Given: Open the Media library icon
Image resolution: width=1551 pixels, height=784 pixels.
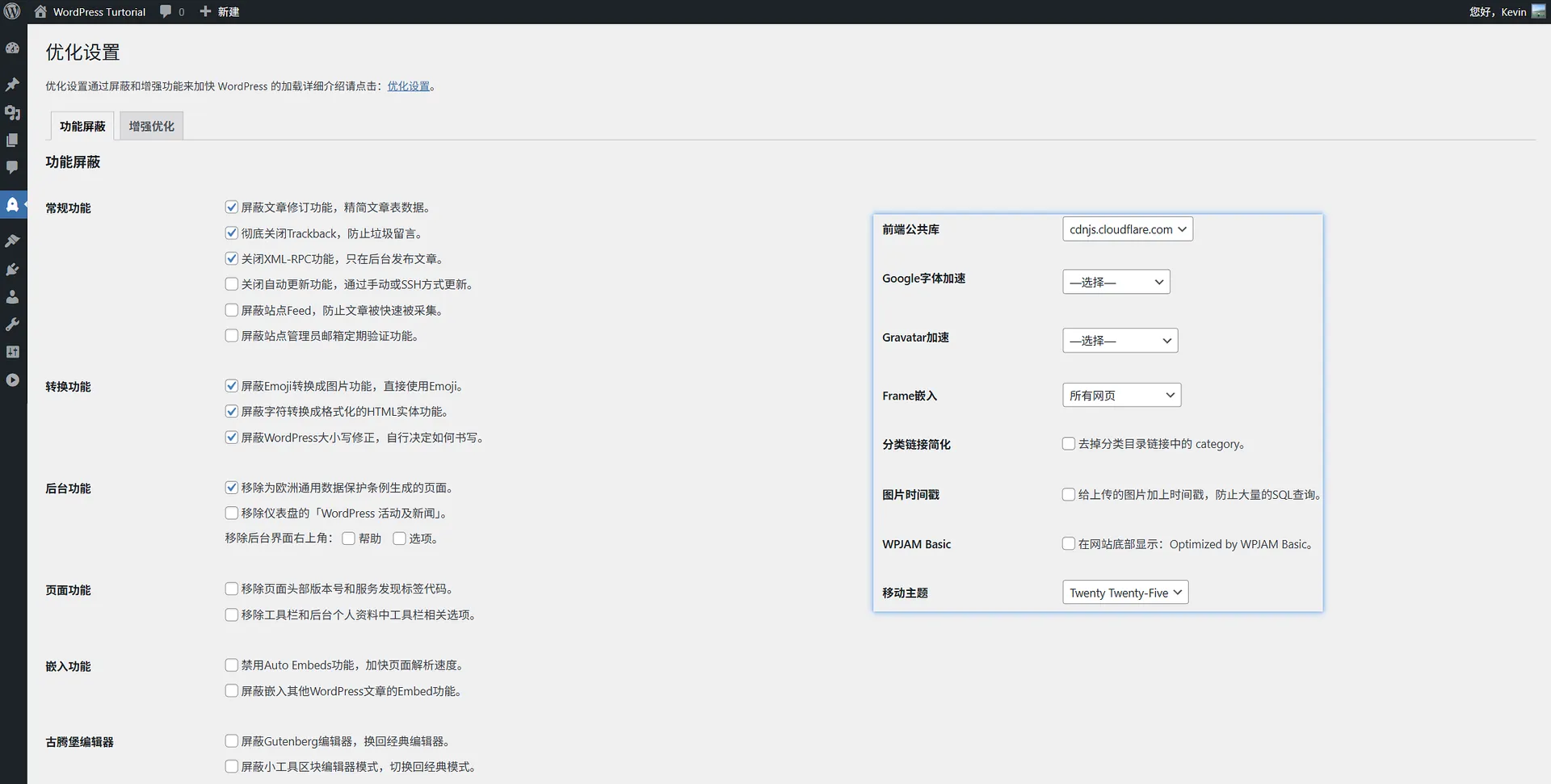Looking at the screenshot, I should coord(13,113).
